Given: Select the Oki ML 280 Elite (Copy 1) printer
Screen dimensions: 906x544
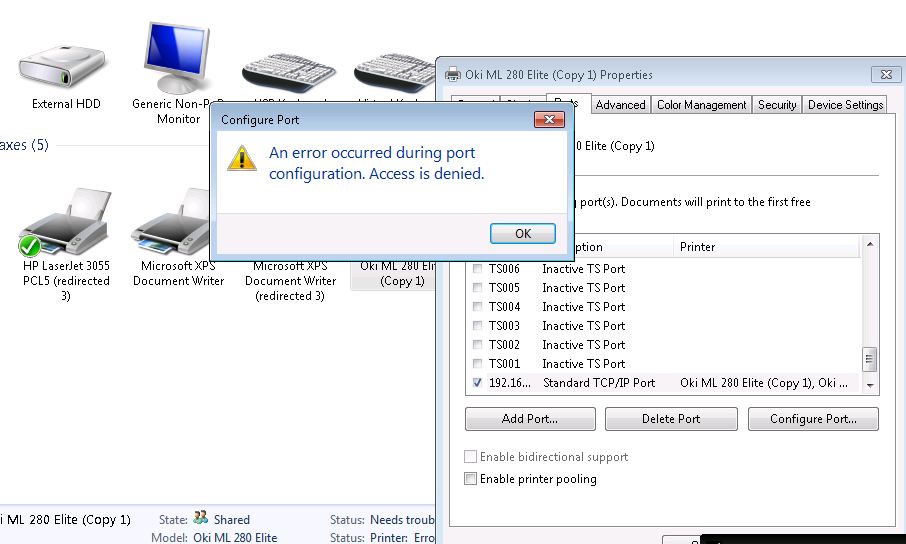Looking at the screenshot, I should [x=397, y=274].
